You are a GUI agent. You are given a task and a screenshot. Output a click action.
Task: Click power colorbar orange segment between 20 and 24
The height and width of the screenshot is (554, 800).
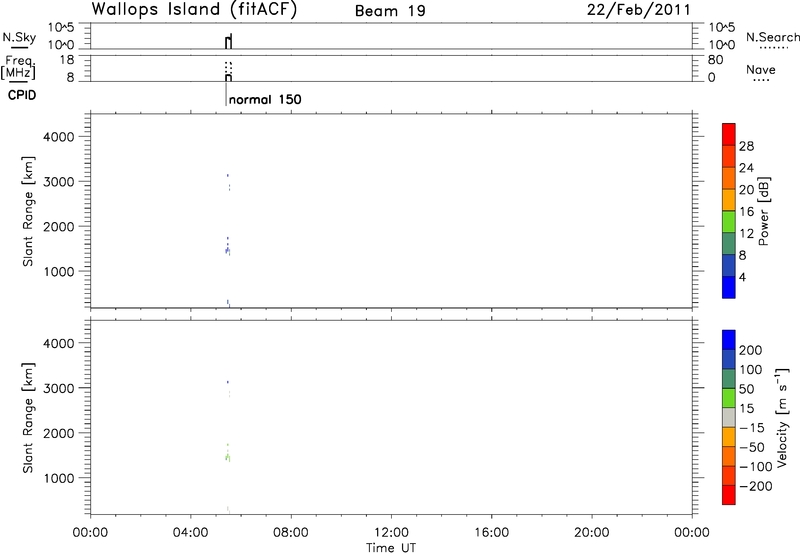(x=729, y=178)
